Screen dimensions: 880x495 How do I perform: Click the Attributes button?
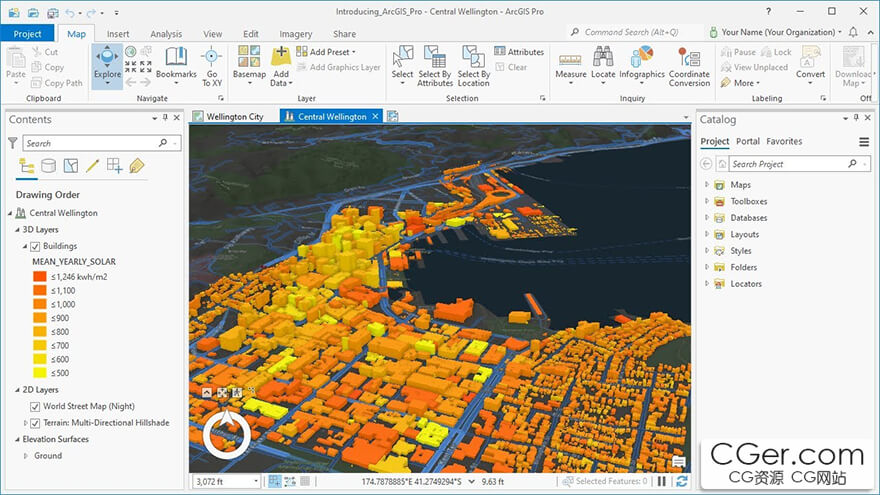click(x=519, y=52)
